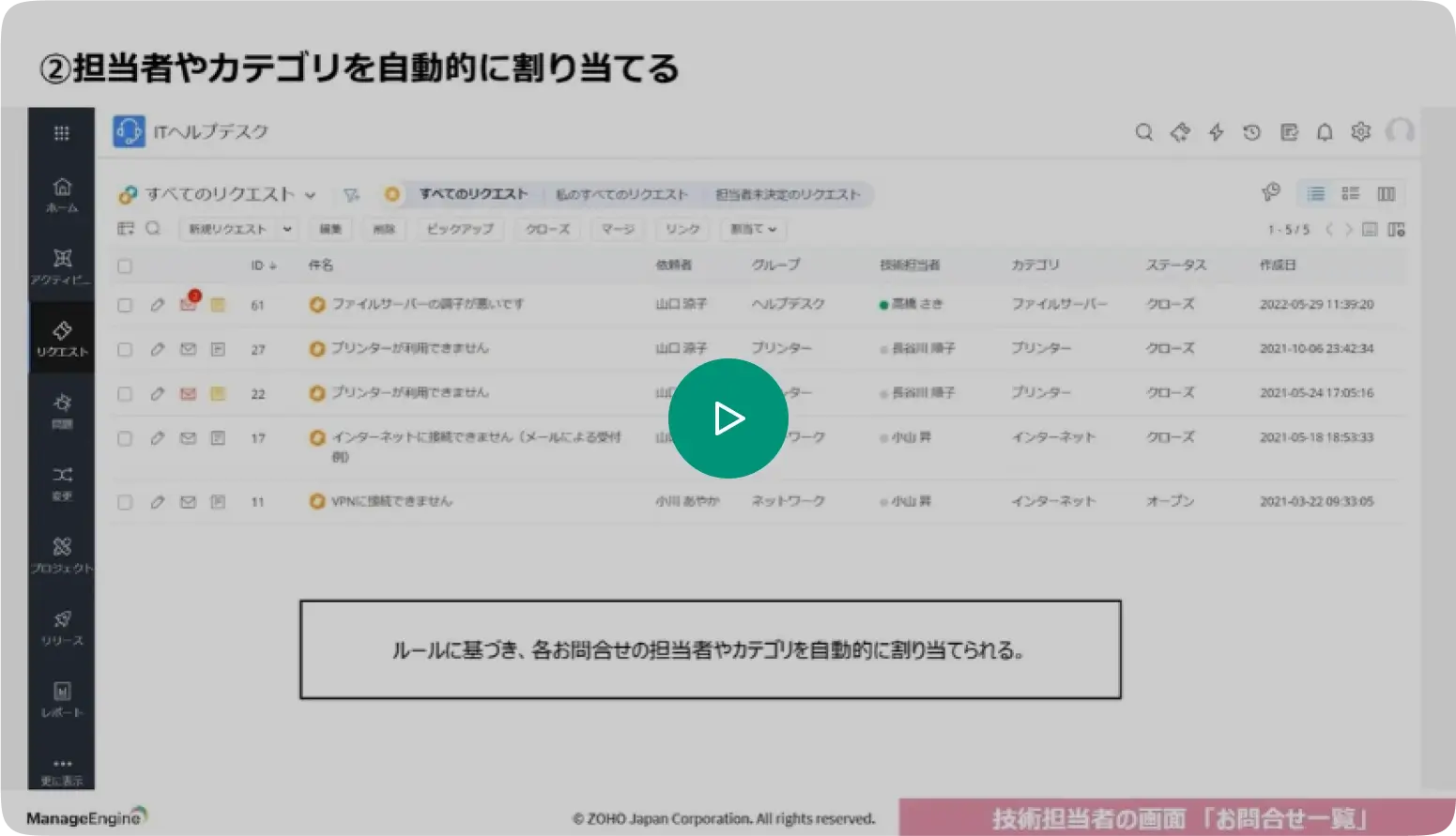Open recent history via the clock icon
1456x836 pixels.
(1251, 132)
